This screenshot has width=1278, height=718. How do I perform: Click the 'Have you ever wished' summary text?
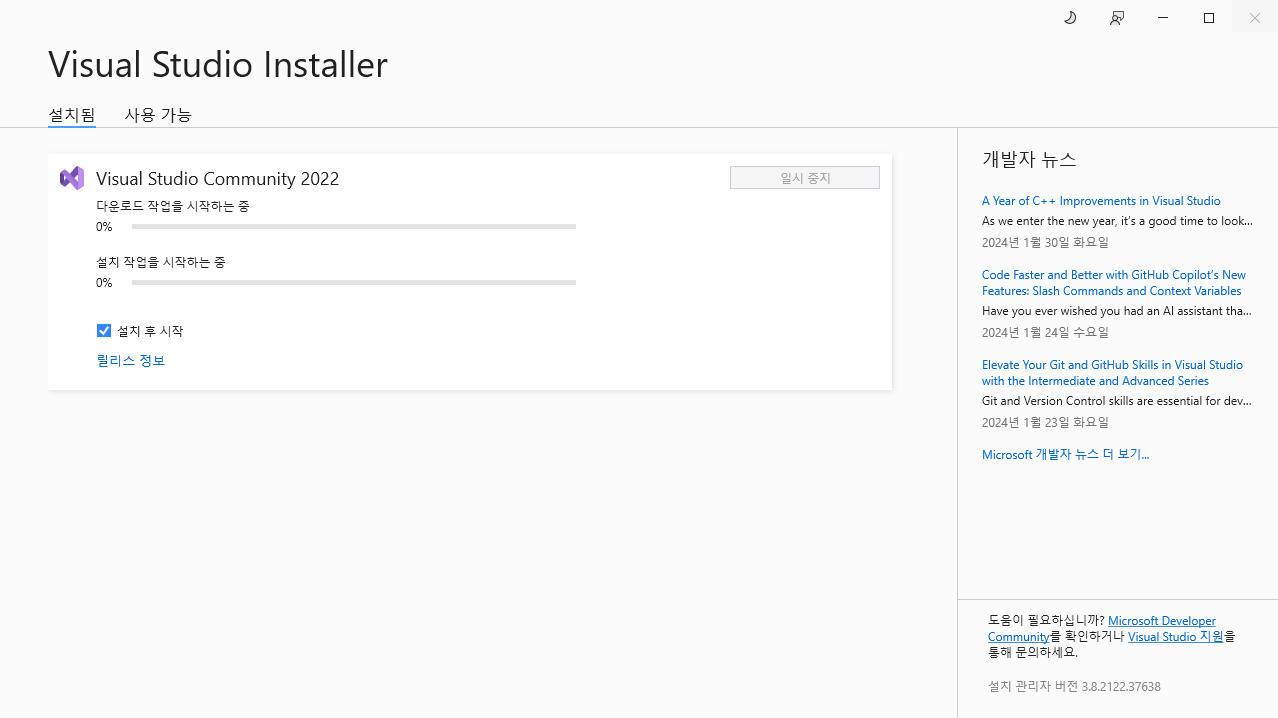(x=1117, y=311)
